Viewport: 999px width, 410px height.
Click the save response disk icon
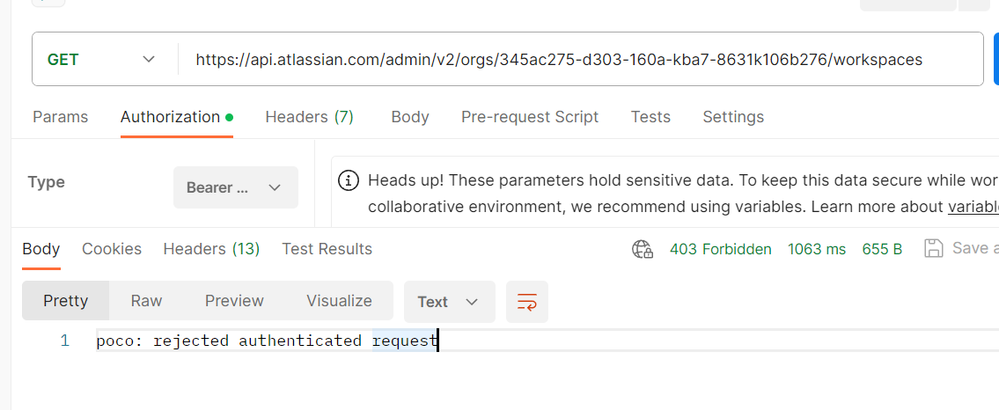pyautogui.click(x=934, y=248)
